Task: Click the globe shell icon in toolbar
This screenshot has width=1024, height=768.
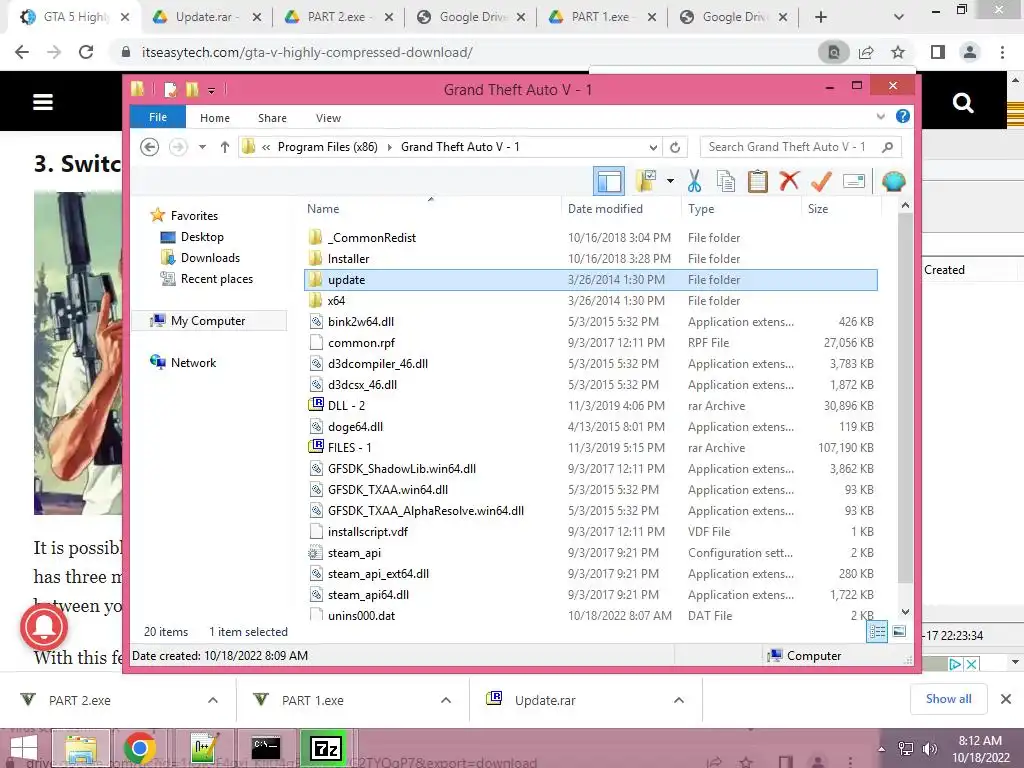Action: (x=893, y=181)
